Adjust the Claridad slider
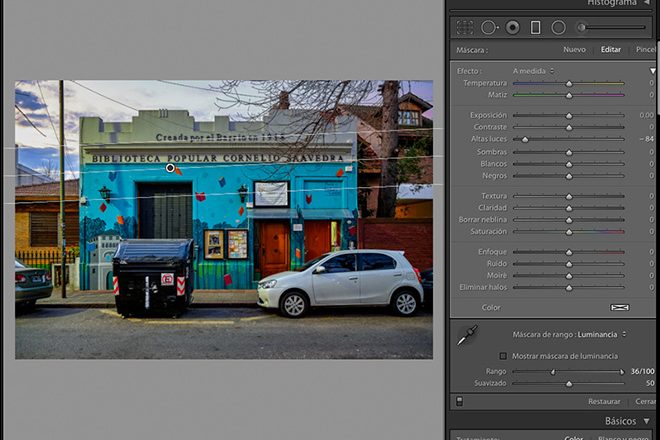This screenshot has width=660, height=440. (569, 208)
